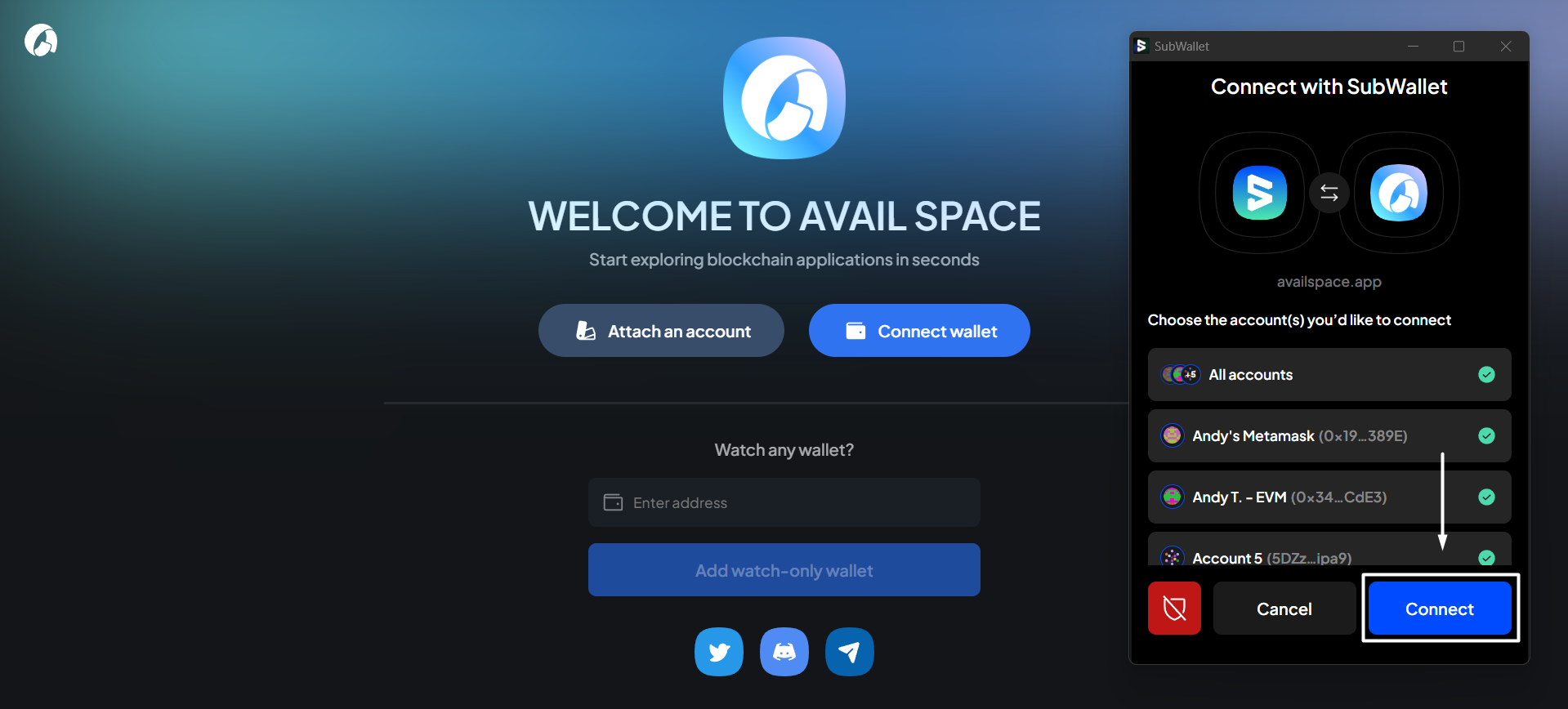Open the Twitter social link icon
The width and height of the screenshot is (1568, 709).
pyautogui.click(x=719, y=652)
